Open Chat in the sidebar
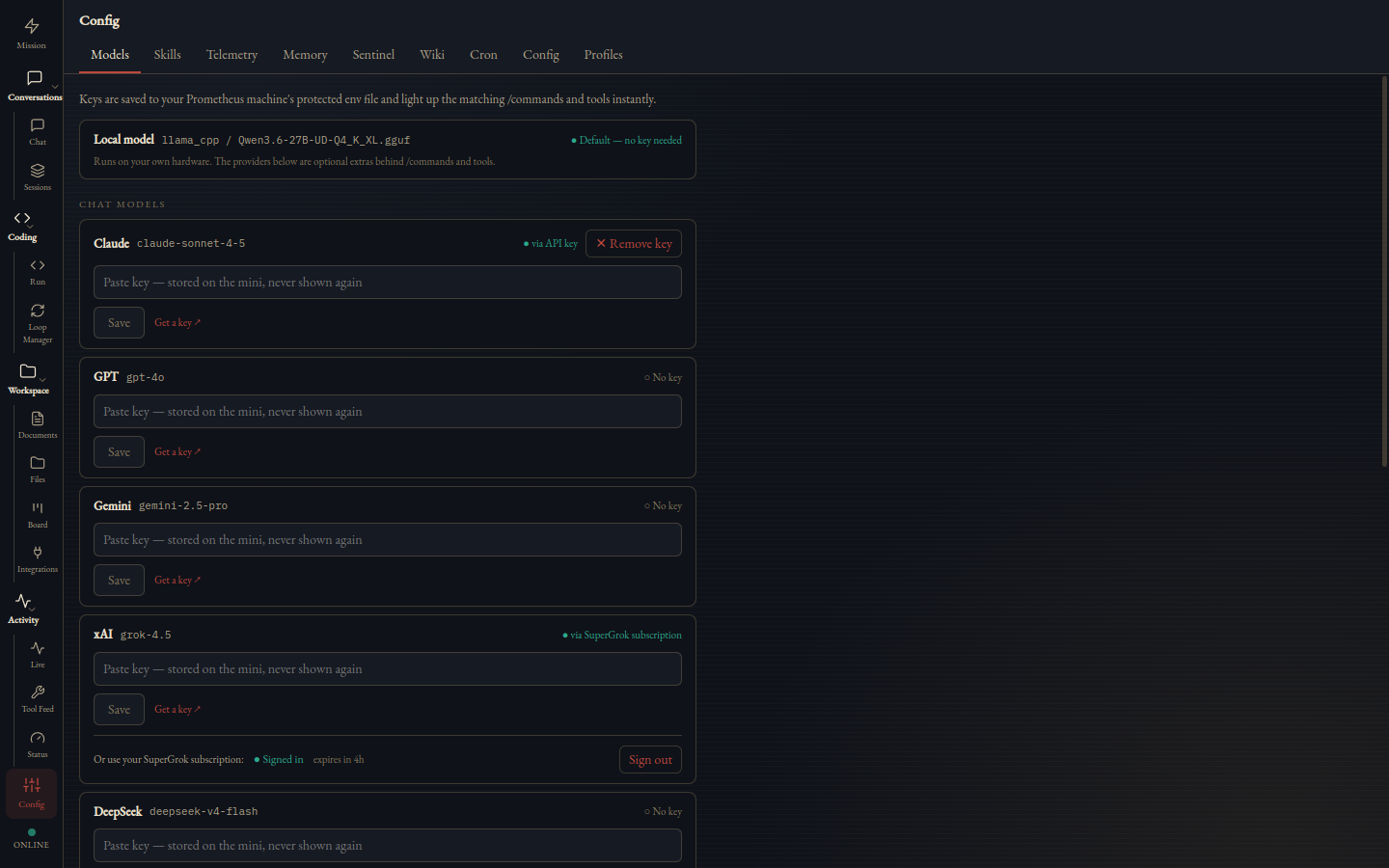1389x868 pixels. pyautogui.click(x=38, y=132)
